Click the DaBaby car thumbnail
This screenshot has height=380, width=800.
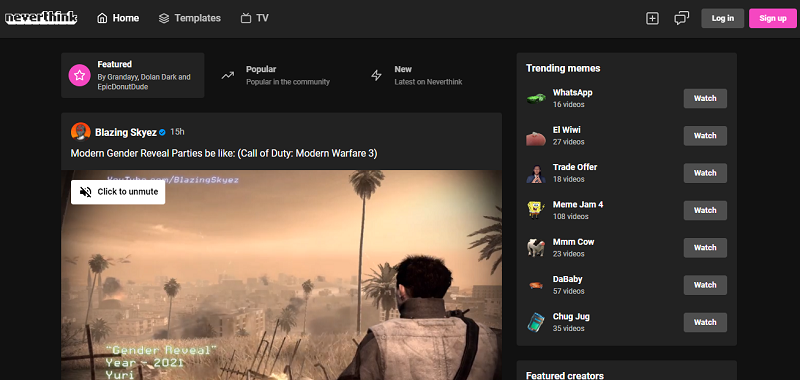[536, 285]
